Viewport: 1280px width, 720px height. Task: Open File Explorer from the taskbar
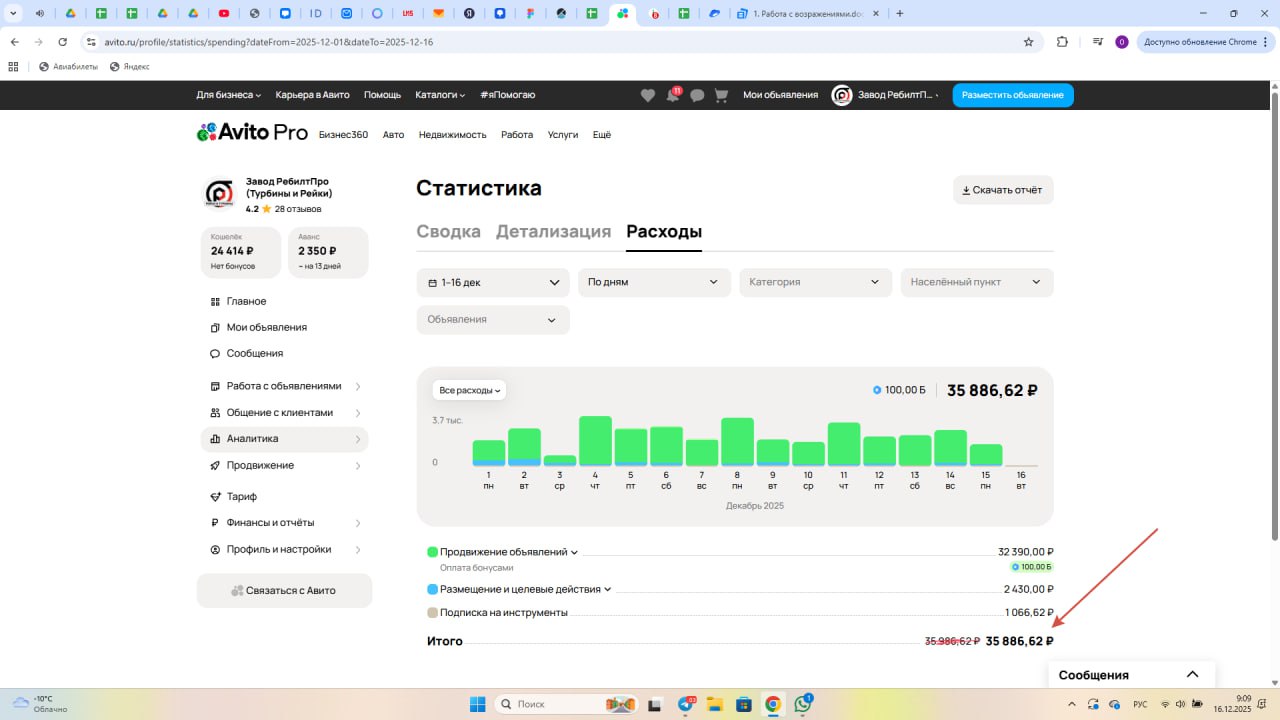pyautogui.click(x=714, y=704)
